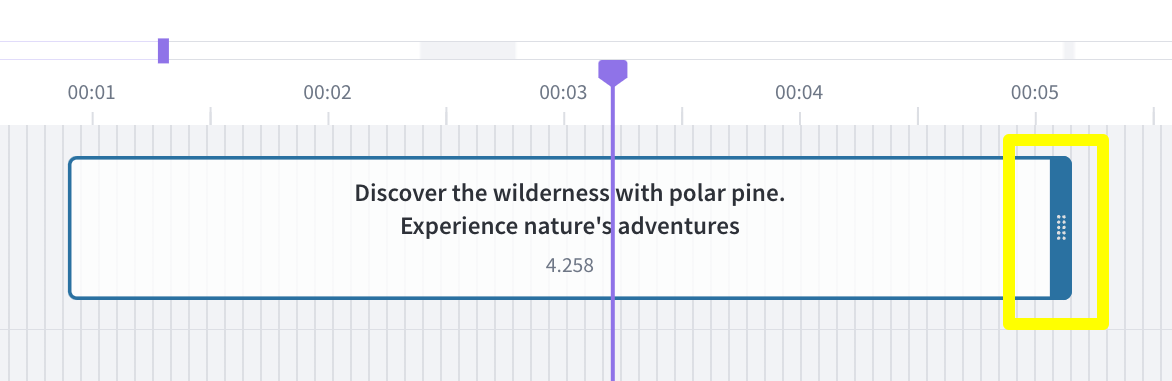Click the wide gray segment in overview strip
Screen dimensions: 1172x381
tap(468, 51)
